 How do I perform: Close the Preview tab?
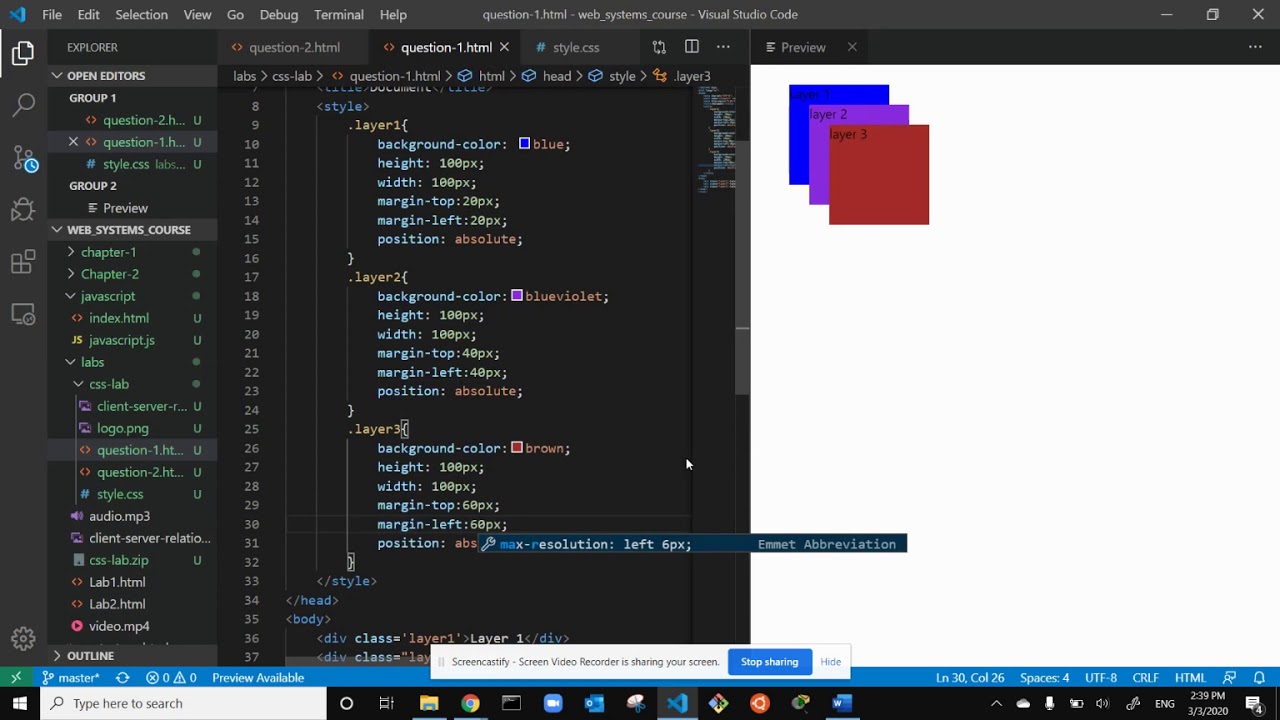(x=852, y=47)
